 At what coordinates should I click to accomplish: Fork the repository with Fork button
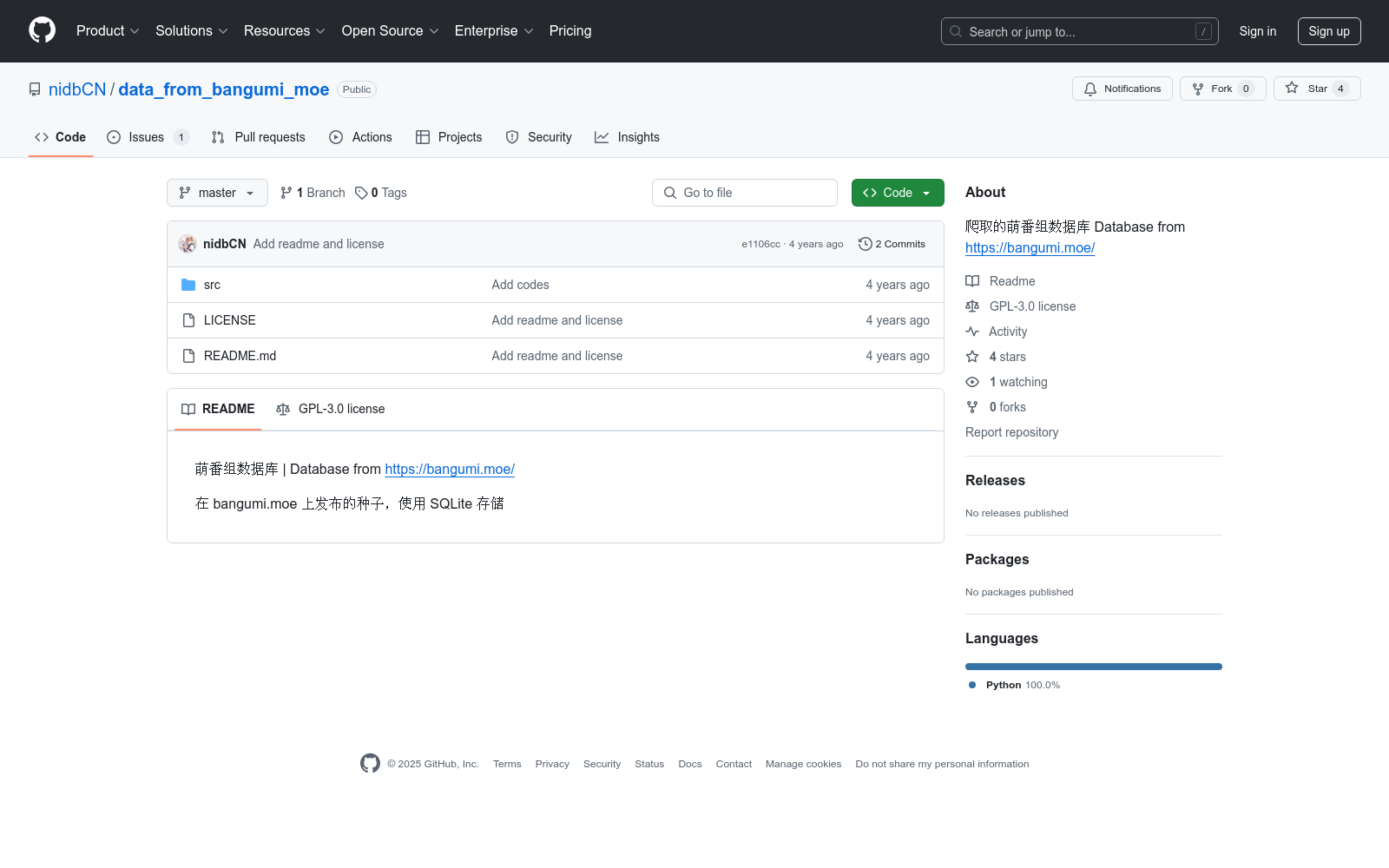tap(1222, 89)
